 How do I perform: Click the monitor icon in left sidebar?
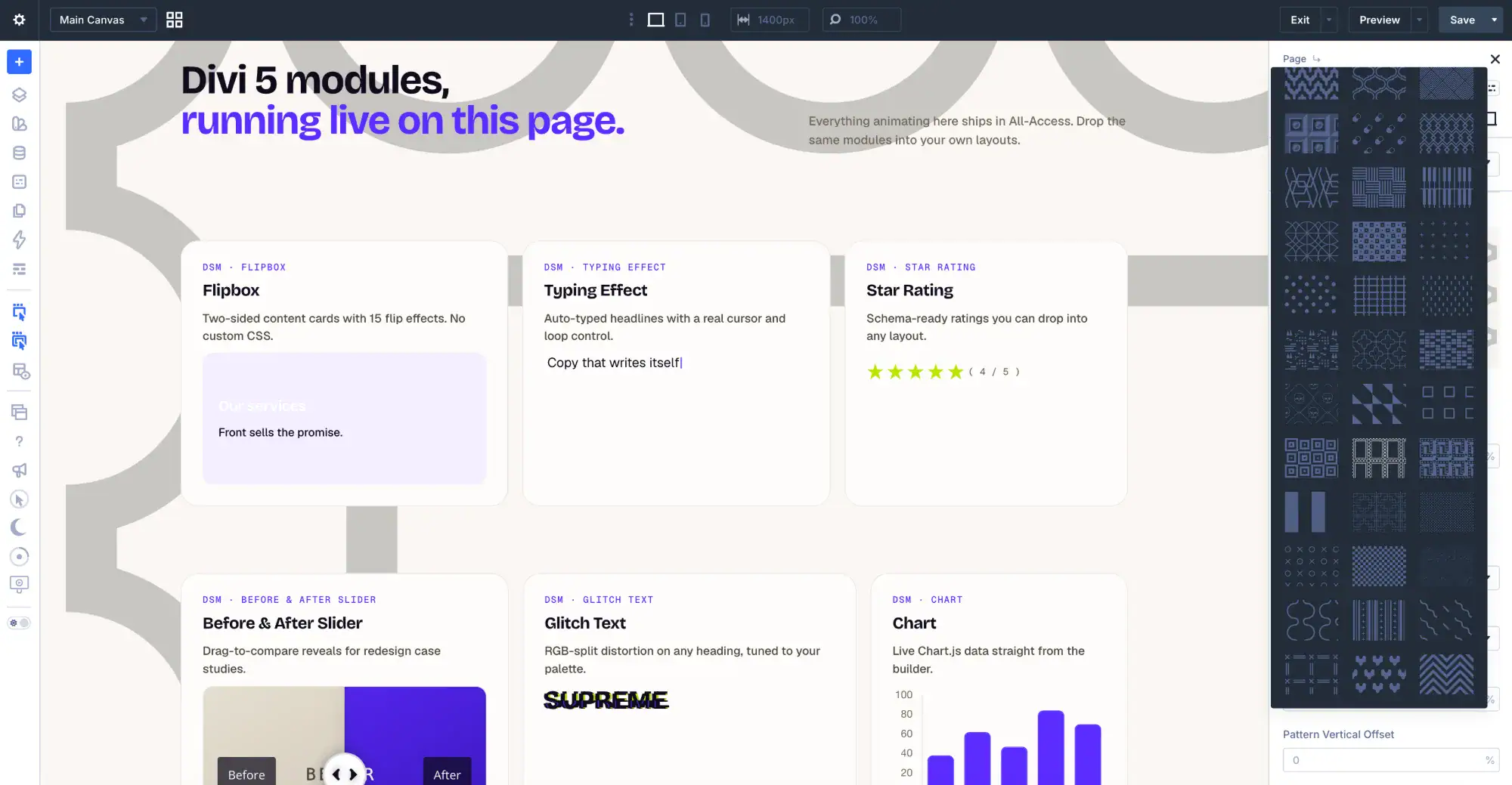[x=20, y=584]
